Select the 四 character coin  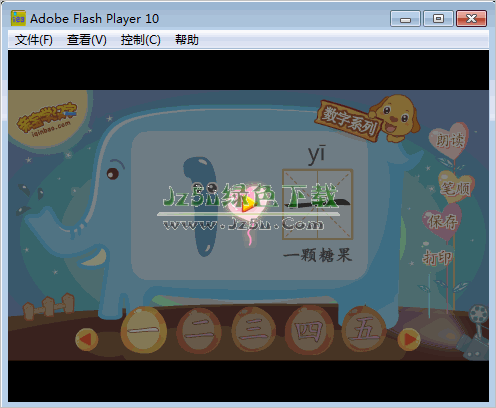click(309, 330)
